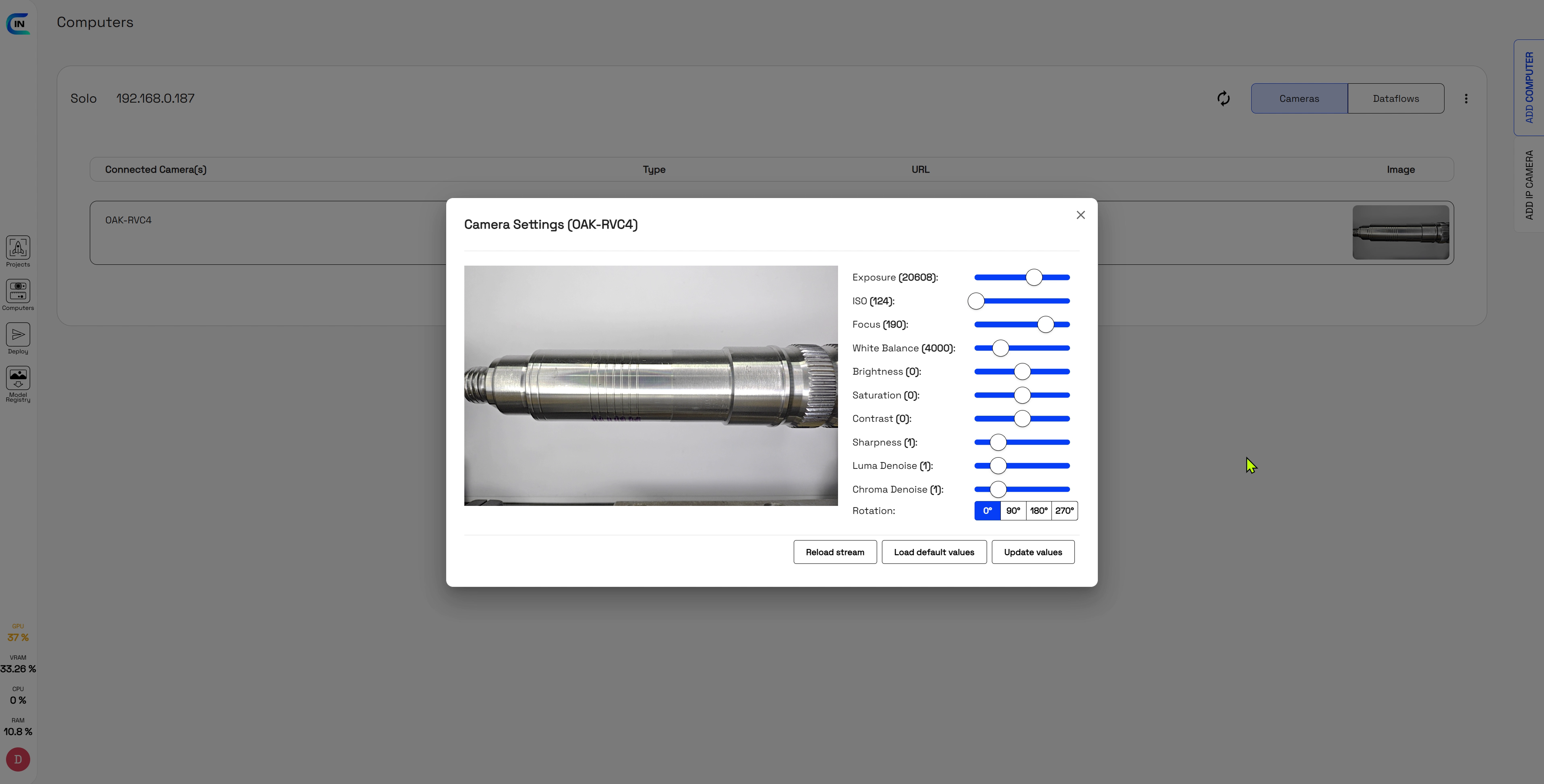Click the ADD COMPUTER button

[x=1529, y=87]
